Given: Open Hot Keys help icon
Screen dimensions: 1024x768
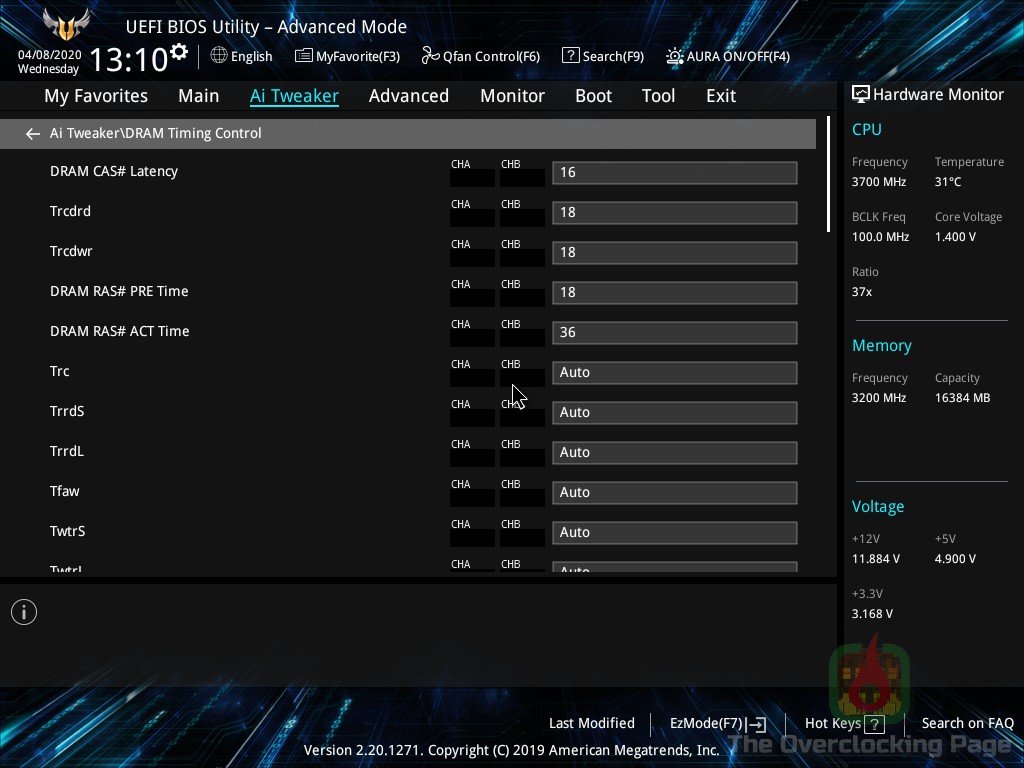Looking at the screenshot, I should coord(875,724).
